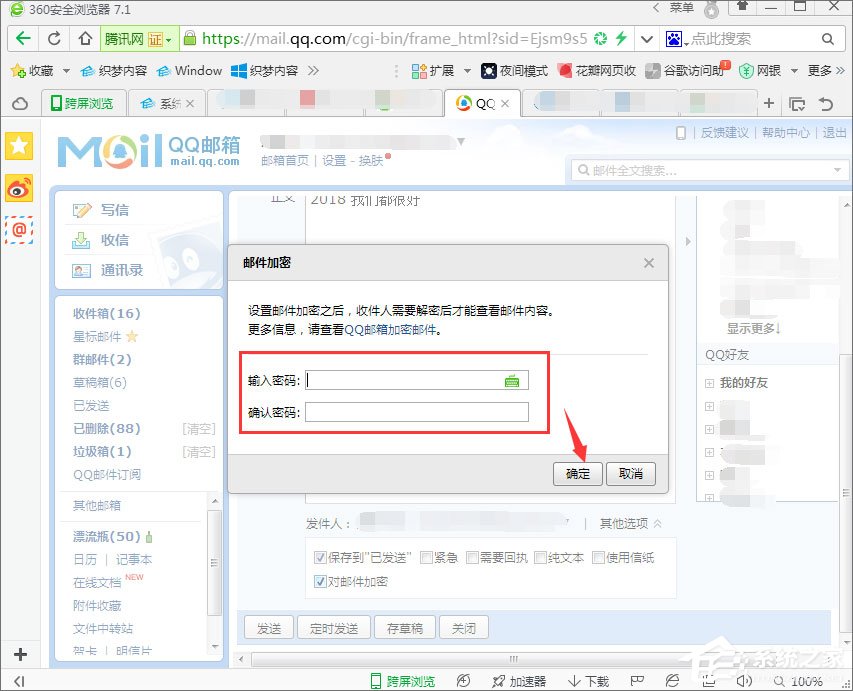
Task: Click the keyboard icon beside the password field
Action: [x=512, y=380]
